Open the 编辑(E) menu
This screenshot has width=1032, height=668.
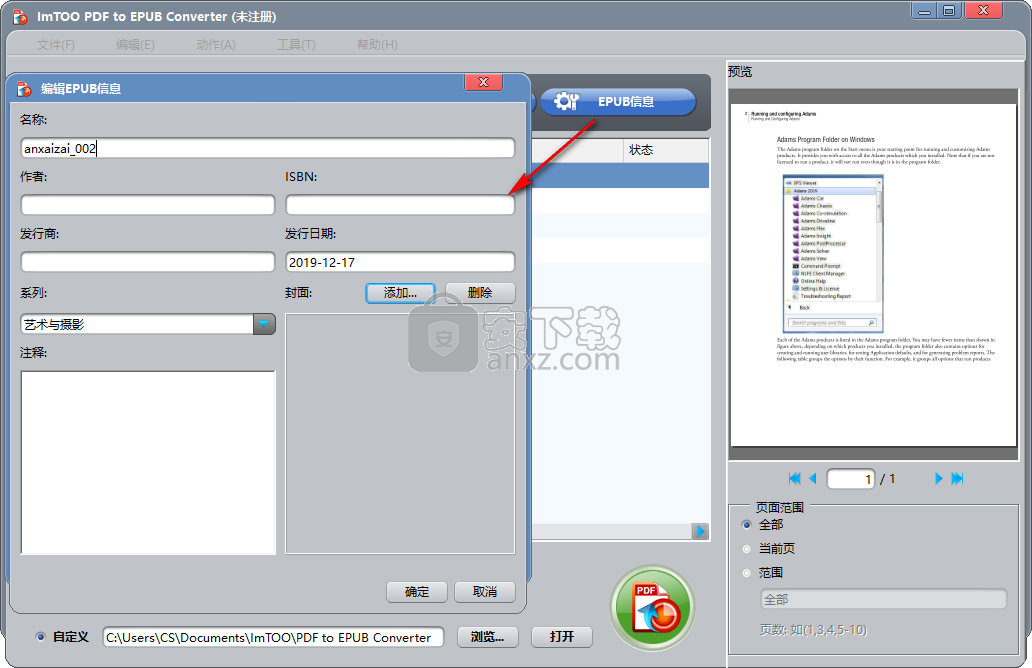135,45
